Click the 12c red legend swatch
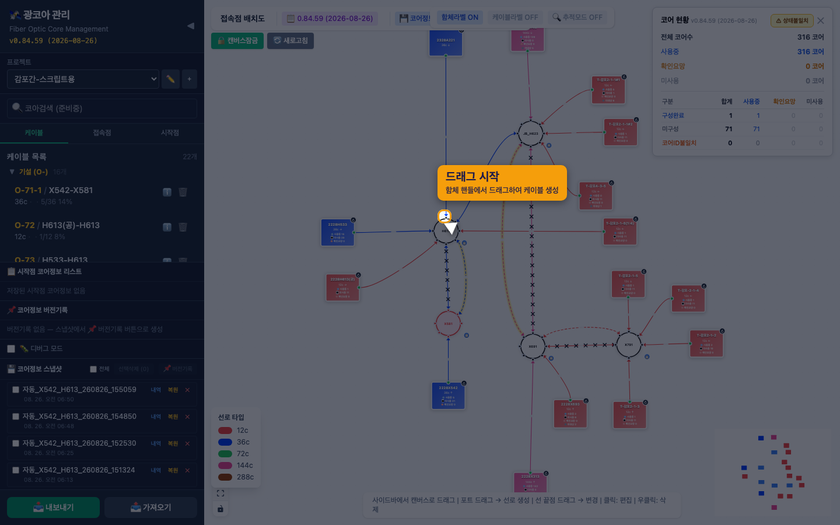The image size is (840, 525). click(225, 431)
